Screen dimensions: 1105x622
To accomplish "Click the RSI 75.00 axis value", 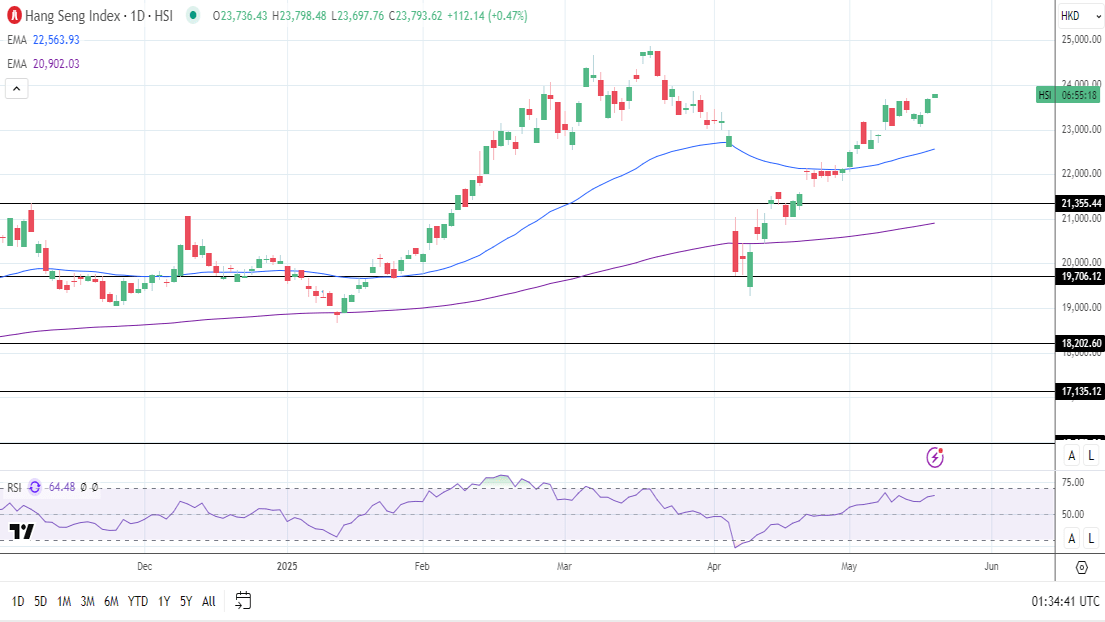I will (1073, 483).
